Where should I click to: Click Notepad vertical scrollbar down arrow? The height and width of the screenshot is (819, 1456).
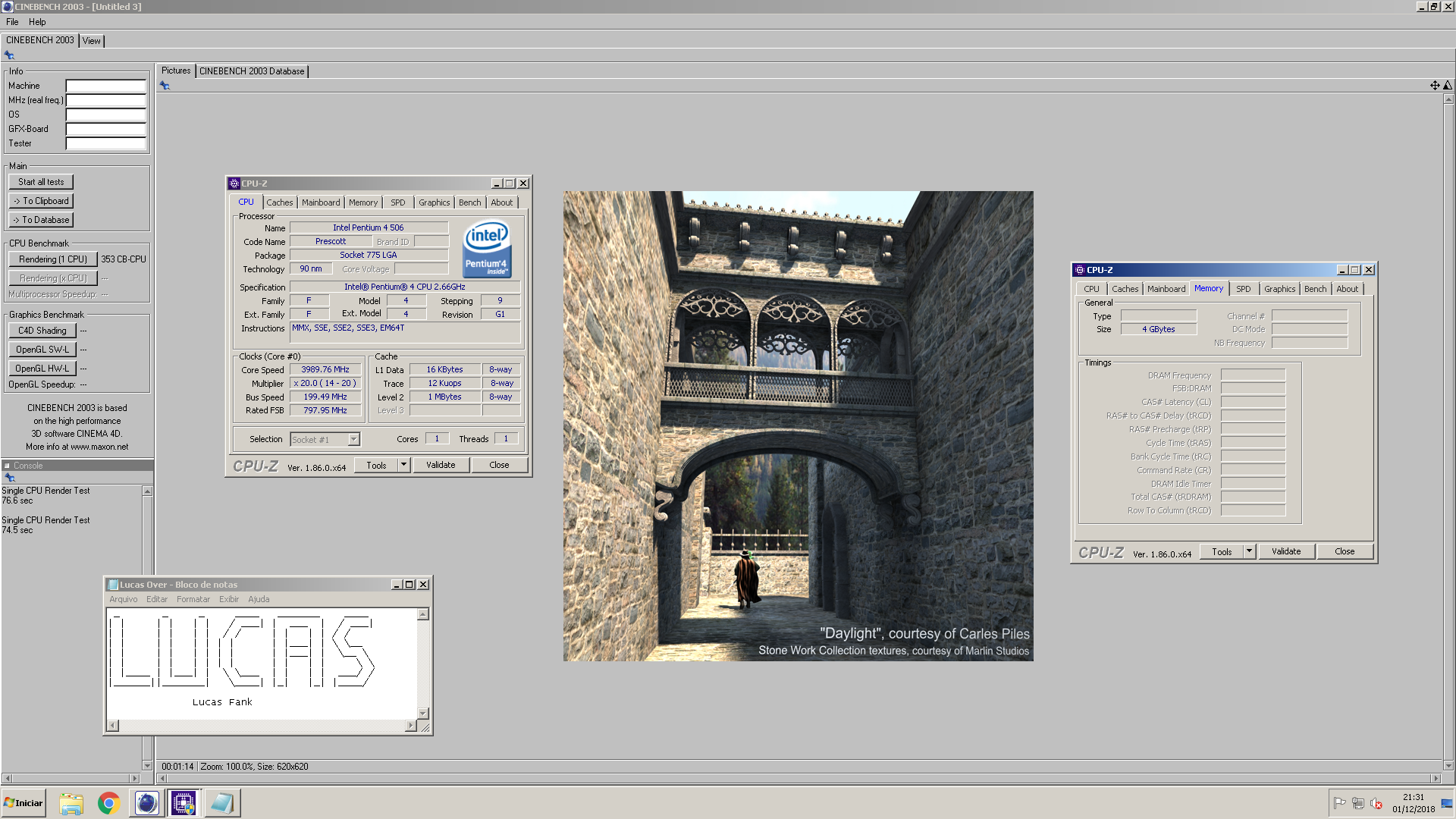click(x=423, y=714)
